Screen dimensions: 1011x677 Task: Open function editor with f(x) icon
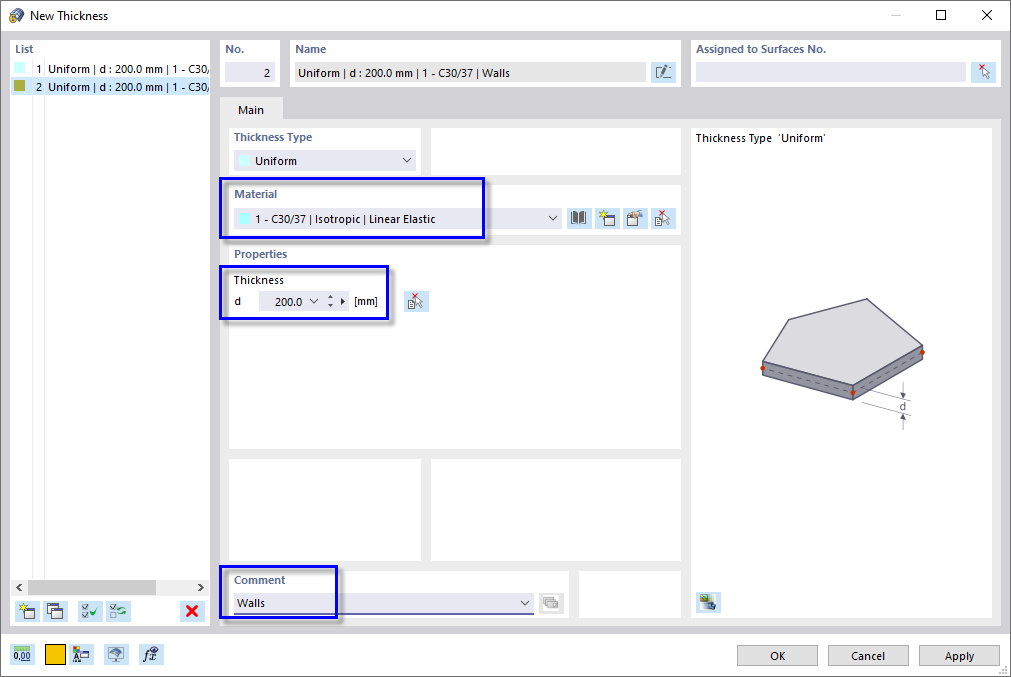(151, 654)
